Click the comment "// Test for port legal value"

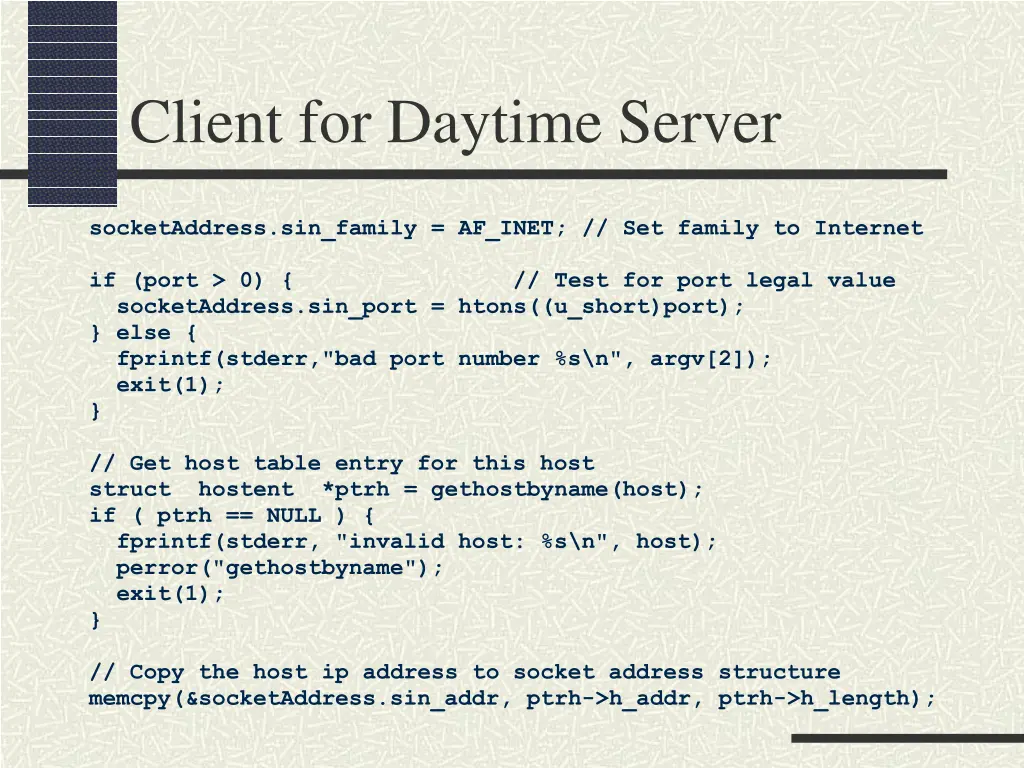[704, 281]
